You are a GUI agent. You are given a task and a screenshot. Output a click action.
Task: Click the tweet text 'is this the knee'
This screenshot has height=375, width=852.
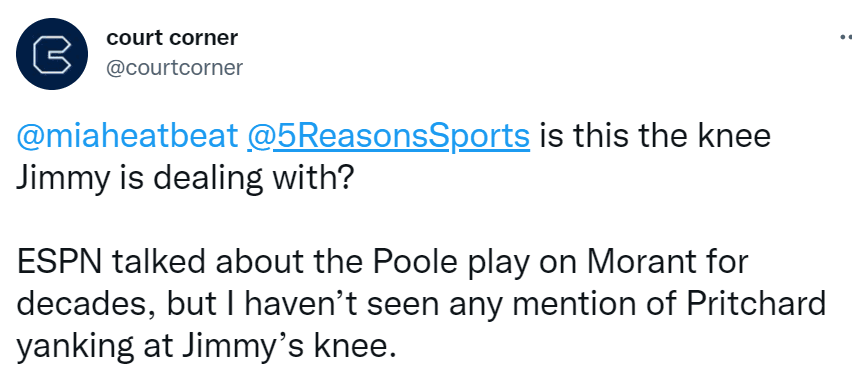[655, 136]
